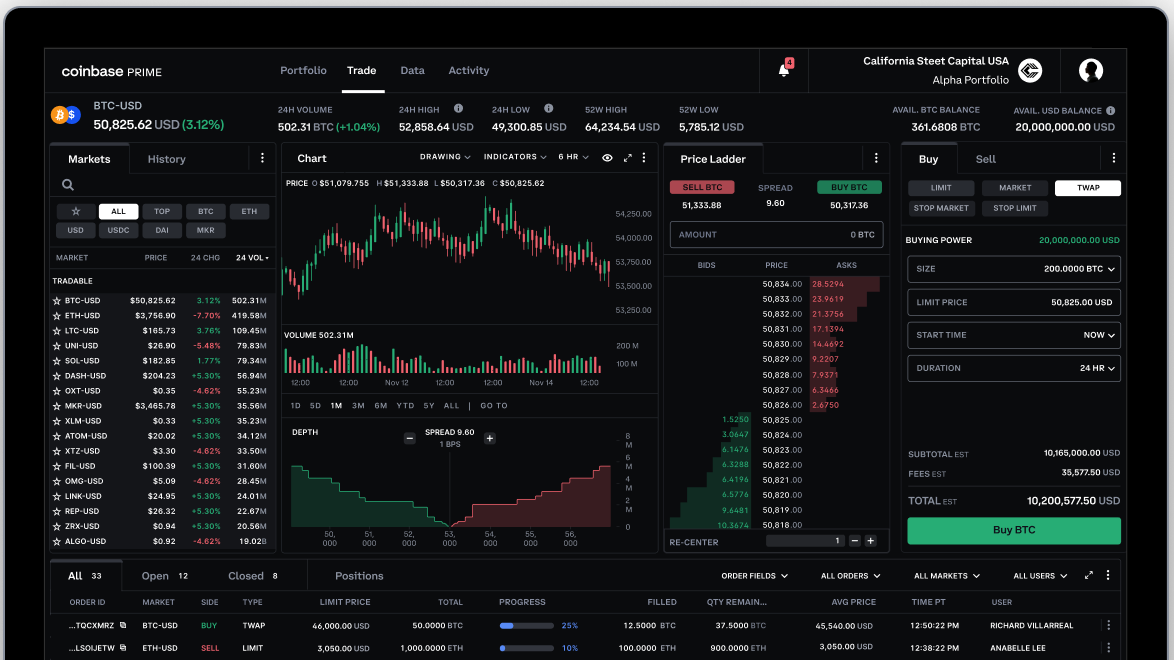
Task: Zoom out depth chart with minus
Action: (x=410, y=438)
